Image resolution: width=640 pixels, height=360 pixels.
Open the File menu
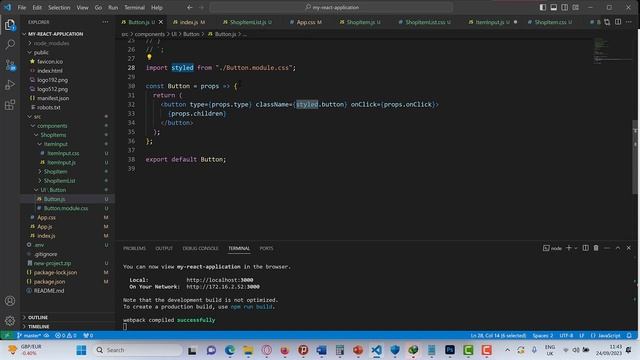[22, 7]
